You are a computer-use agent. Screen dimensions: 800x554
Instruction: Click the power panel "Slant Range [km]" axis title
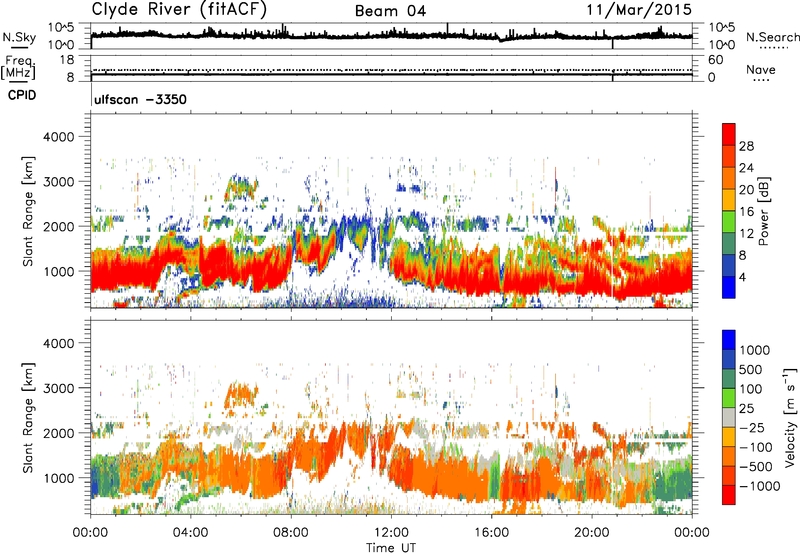pyautogui.click(x=28, y=211)
